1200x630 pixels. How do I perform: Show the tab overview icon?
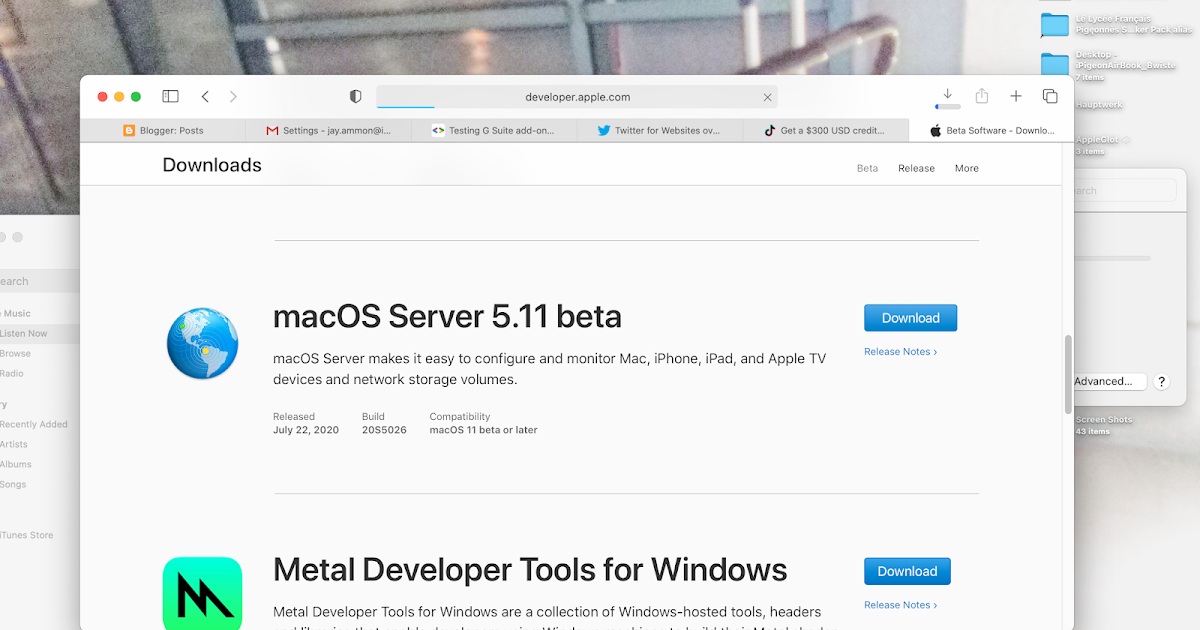[1050, 96]
